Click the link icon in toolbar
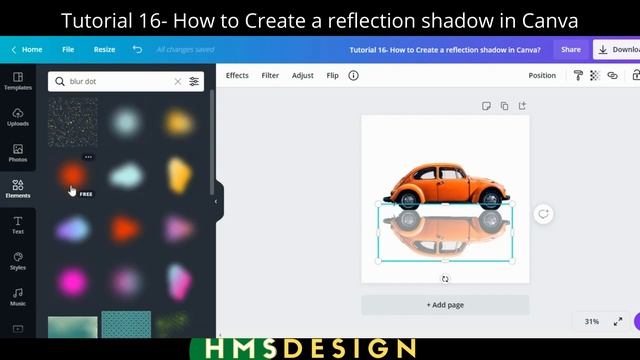Image resolution: width=640 pixels, height=360 pixels. (x=612, y=76)
